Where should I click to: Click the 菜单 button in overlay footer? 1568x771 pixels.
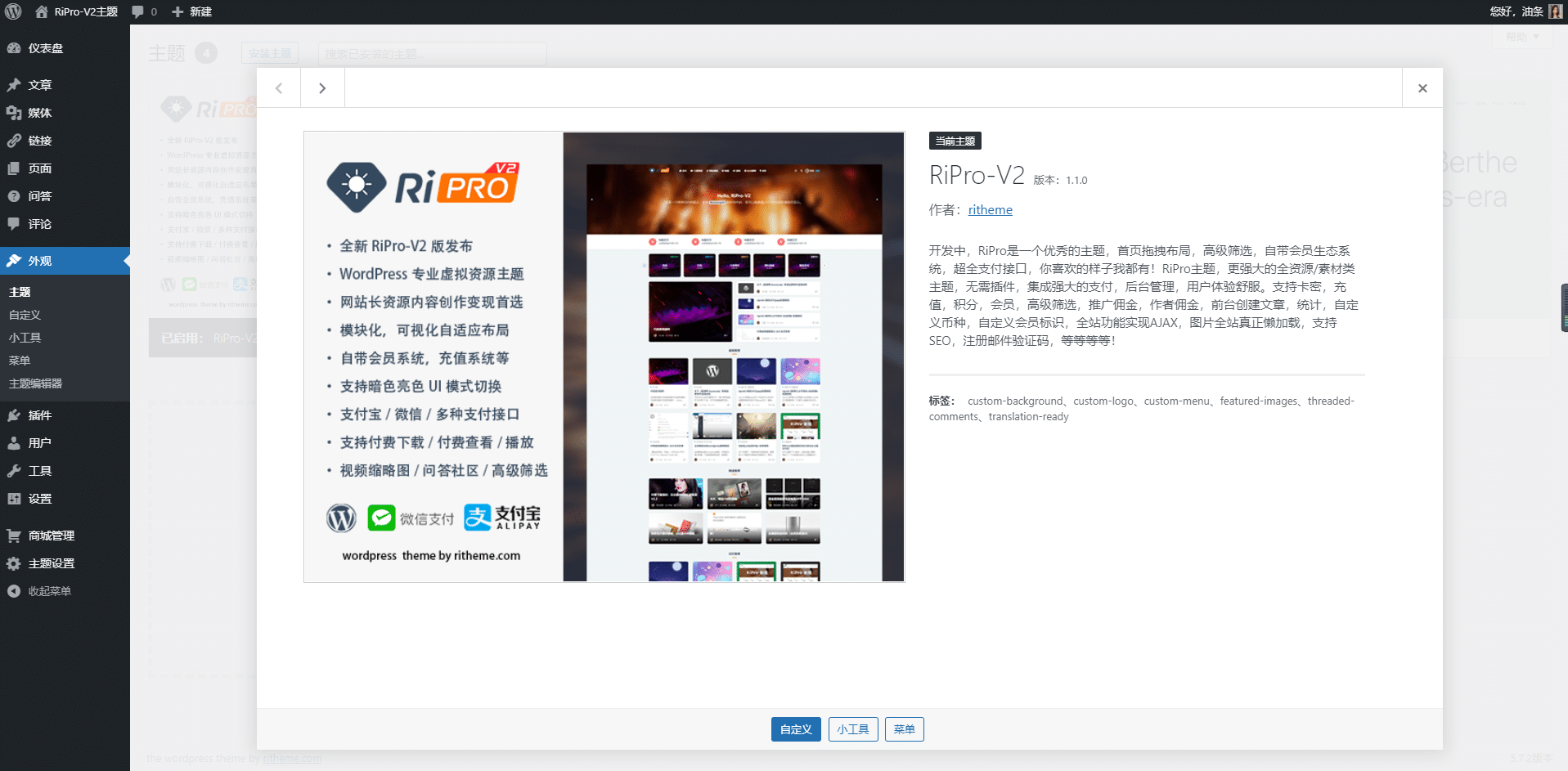click(904, 729)
